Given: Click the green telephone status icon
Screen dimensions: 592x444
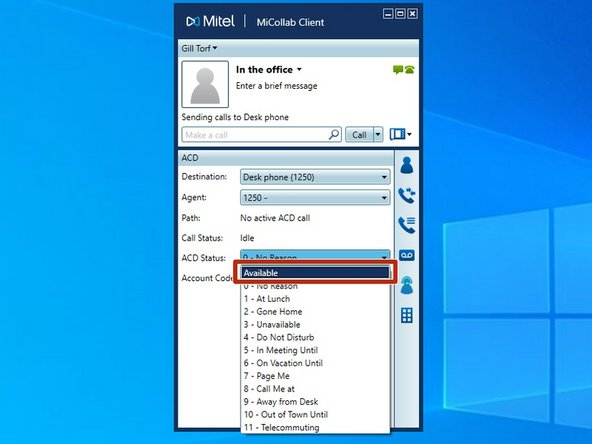Looking at the screenshot, I should tap(410, 70).
